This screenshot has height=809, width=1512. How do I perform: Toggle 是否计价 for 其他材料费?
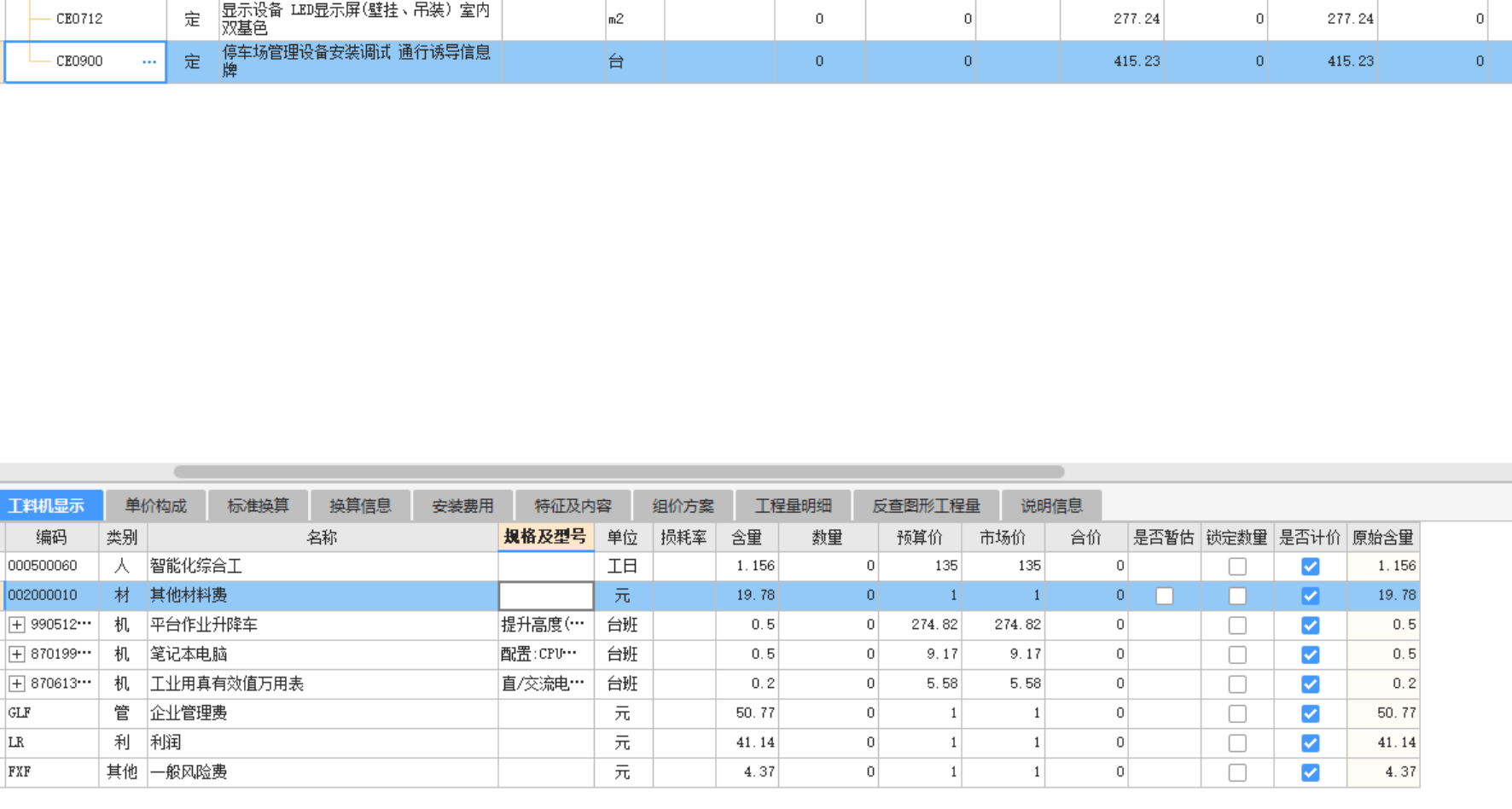coord(1311,596)
